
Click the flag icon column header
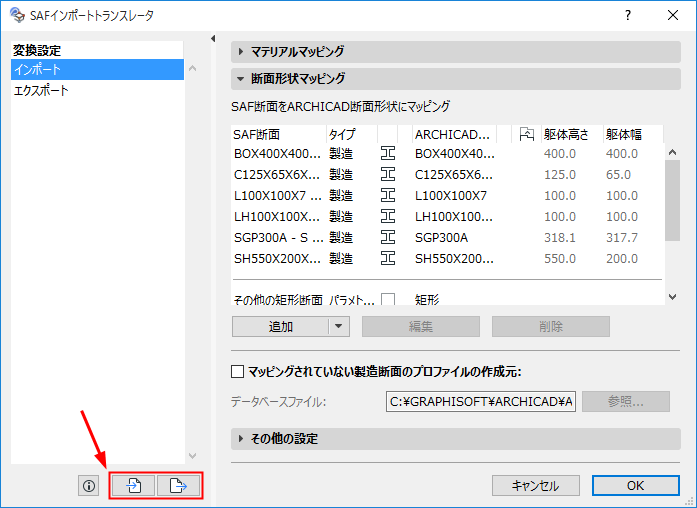(526, 134)
